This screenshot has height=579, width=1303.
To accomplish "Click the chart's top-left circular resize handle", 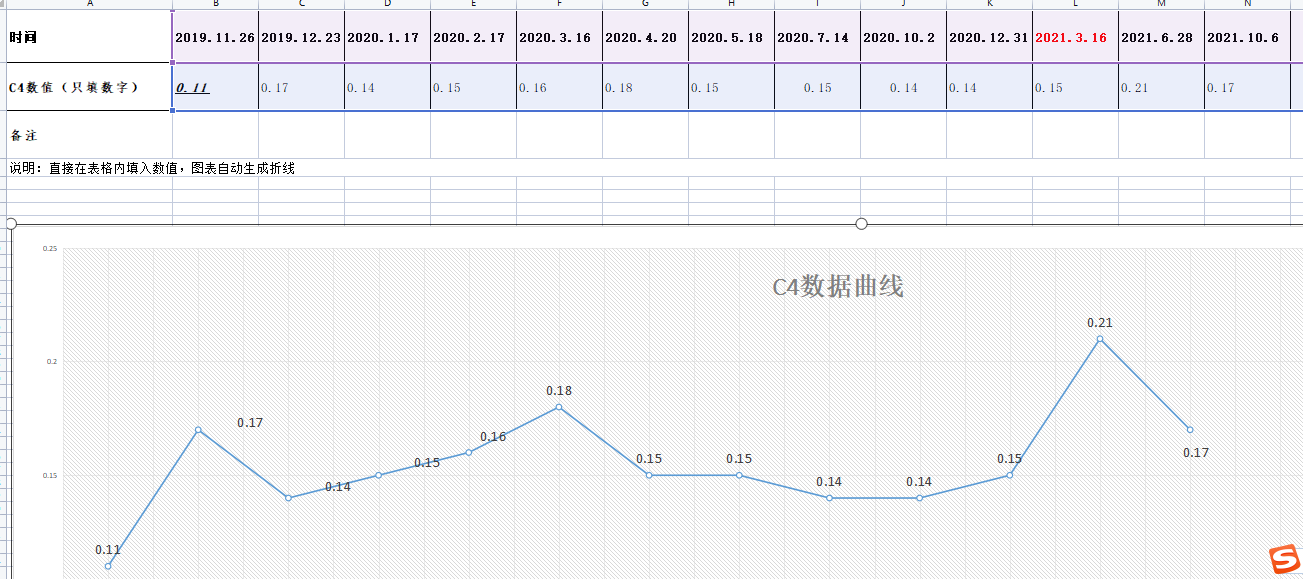I will [11, 224].
